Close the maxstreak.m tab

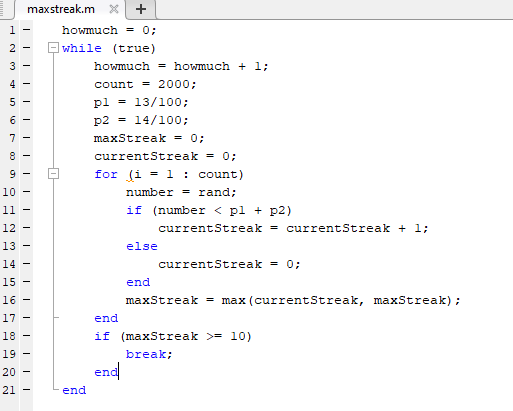coord(114,9)
